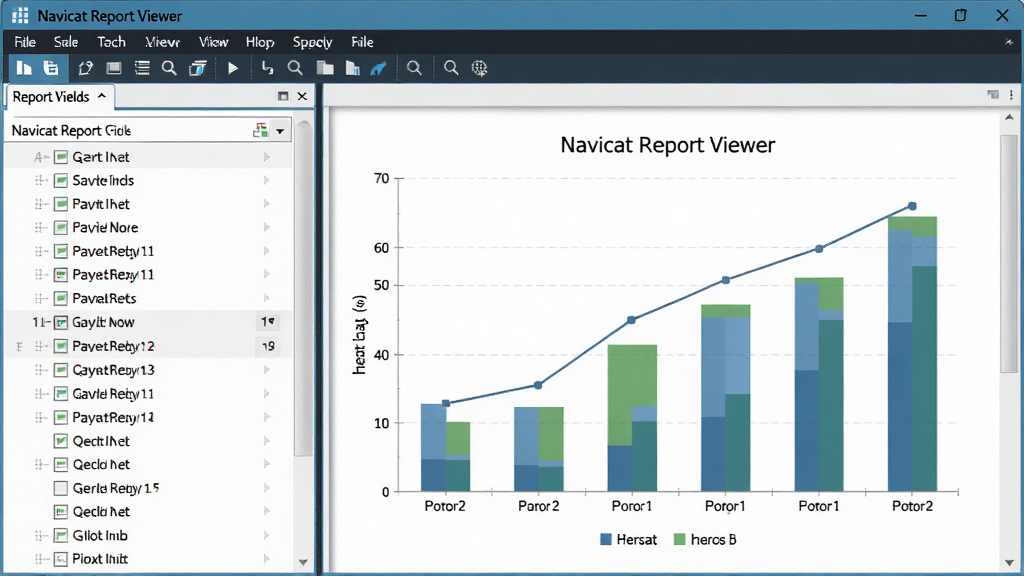The width and height of the screenshot is (1024, 576).
Task: Click the blue Hersat legend swatch
Action: pyautogui.click(x=605, y=539)
